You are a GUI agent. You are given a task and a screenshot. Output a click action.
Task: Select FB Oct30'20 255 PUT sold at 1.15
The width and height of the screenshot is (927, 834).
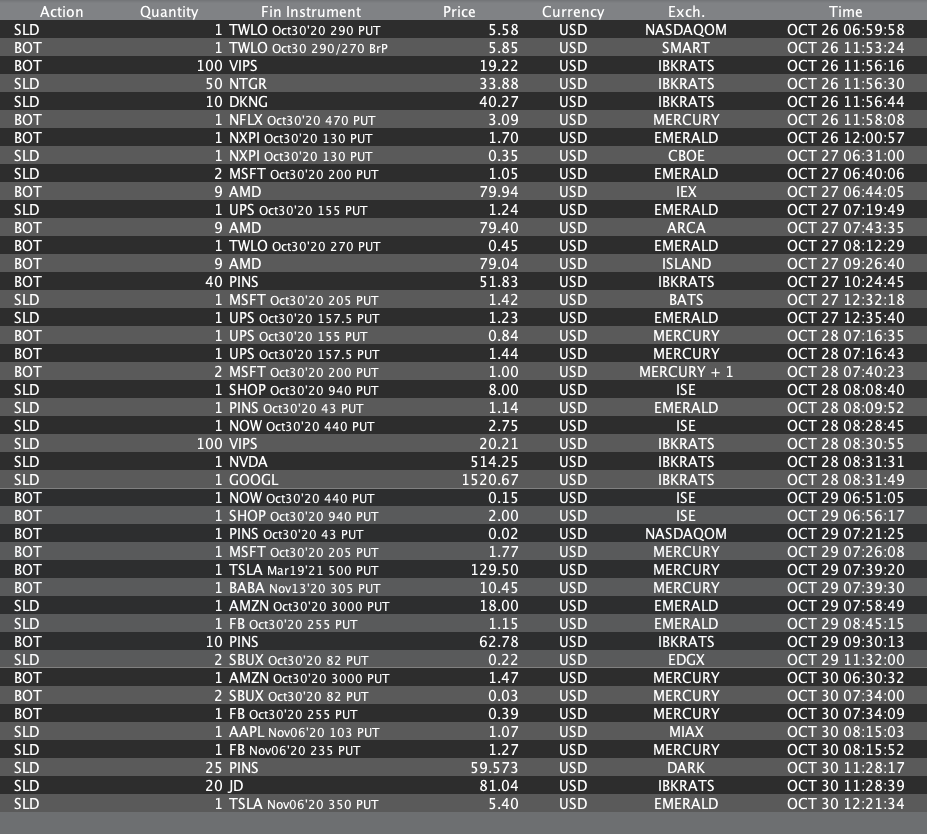(464, 624)
